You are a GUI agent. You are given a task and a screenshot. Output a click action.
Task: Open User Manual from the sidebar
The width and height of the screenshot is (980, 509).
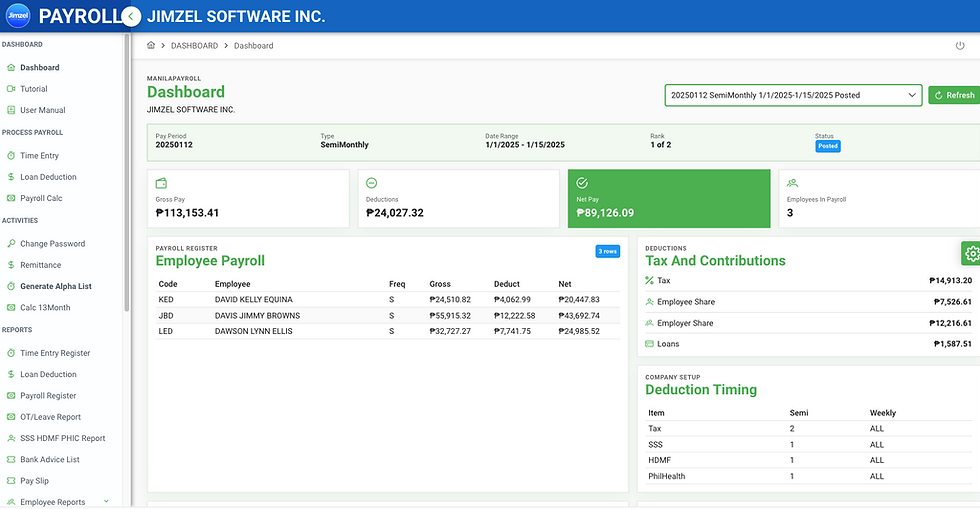[x=42, y=110]
